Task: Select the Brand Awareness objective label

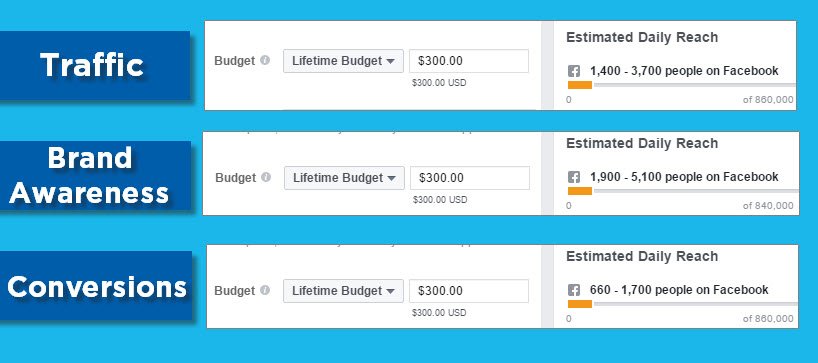Action: pos(90,176)
